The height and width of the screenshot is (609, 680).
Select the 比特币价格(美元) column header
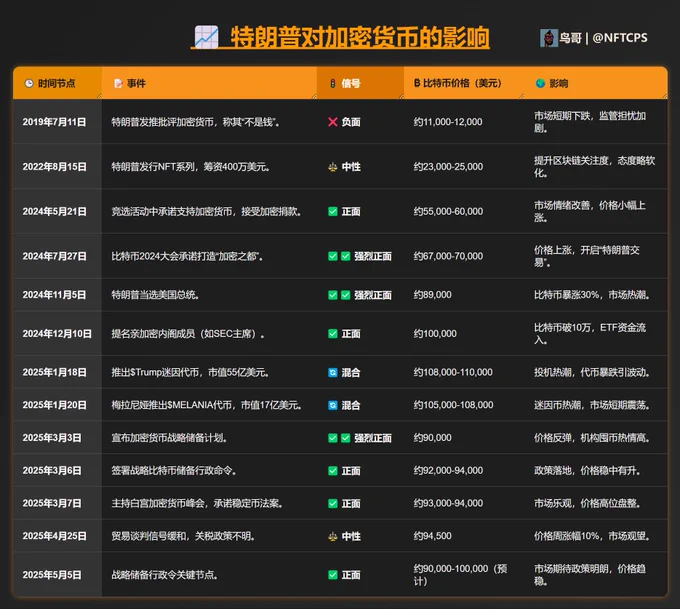464,83
